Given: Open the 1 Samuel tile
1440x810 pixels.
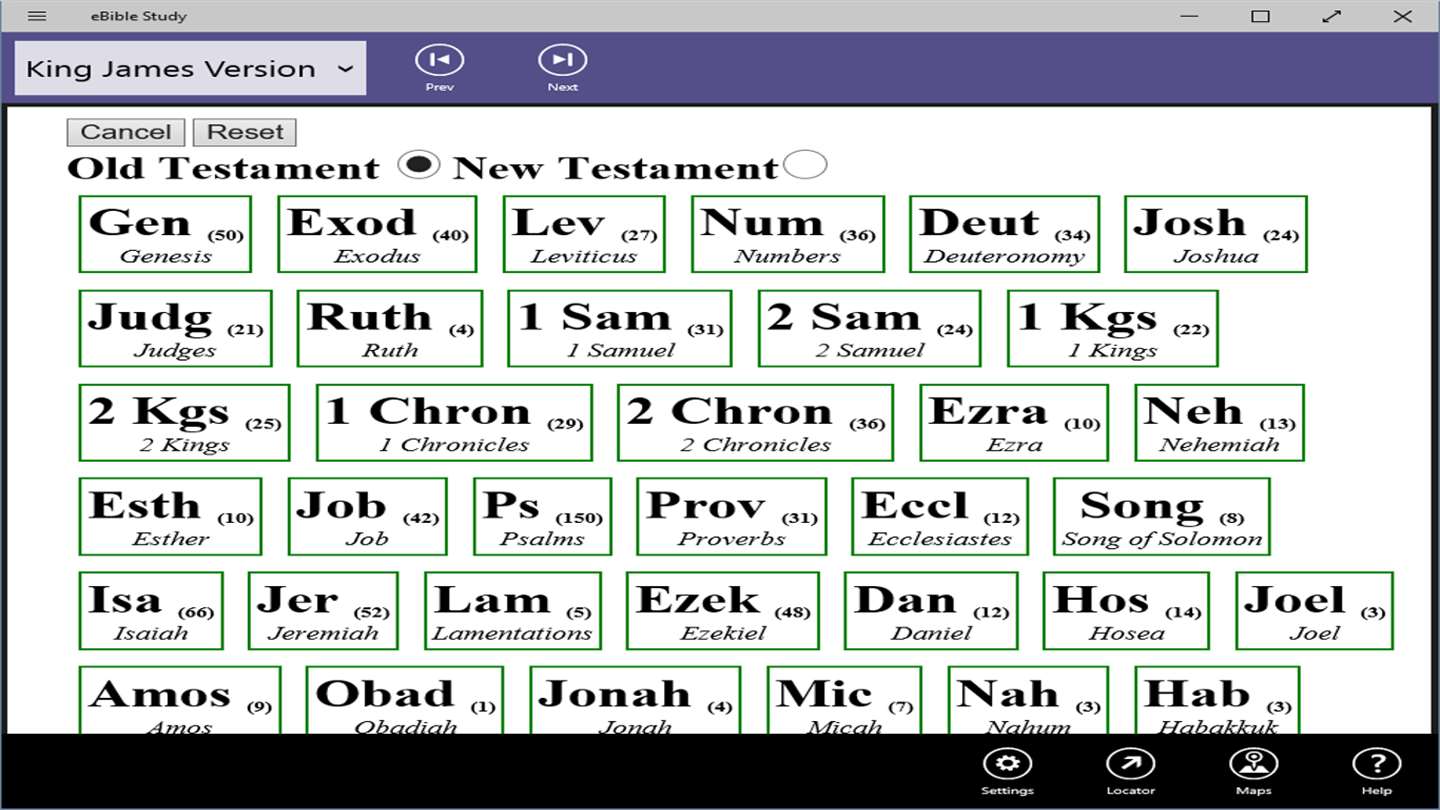Looking at the screenshot, I should pyautogui.click(x=619, y=328).
